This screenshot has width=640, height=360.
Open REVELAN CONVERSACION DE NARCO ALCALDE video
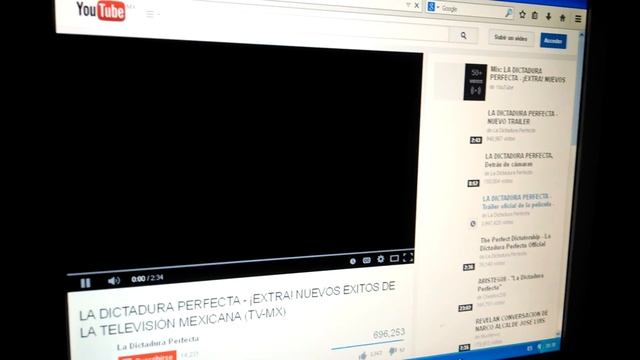[x=511, y=320]
